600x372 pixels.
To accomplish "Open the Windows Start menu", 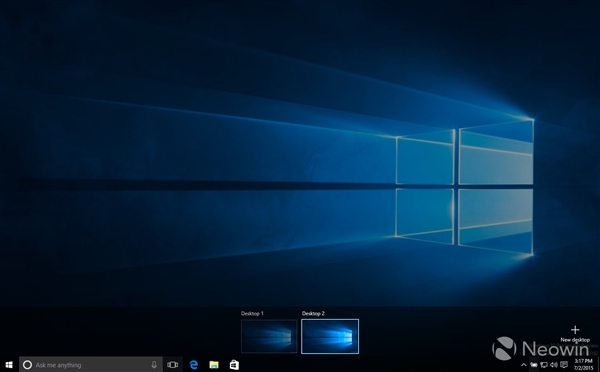I will [9, 365].
